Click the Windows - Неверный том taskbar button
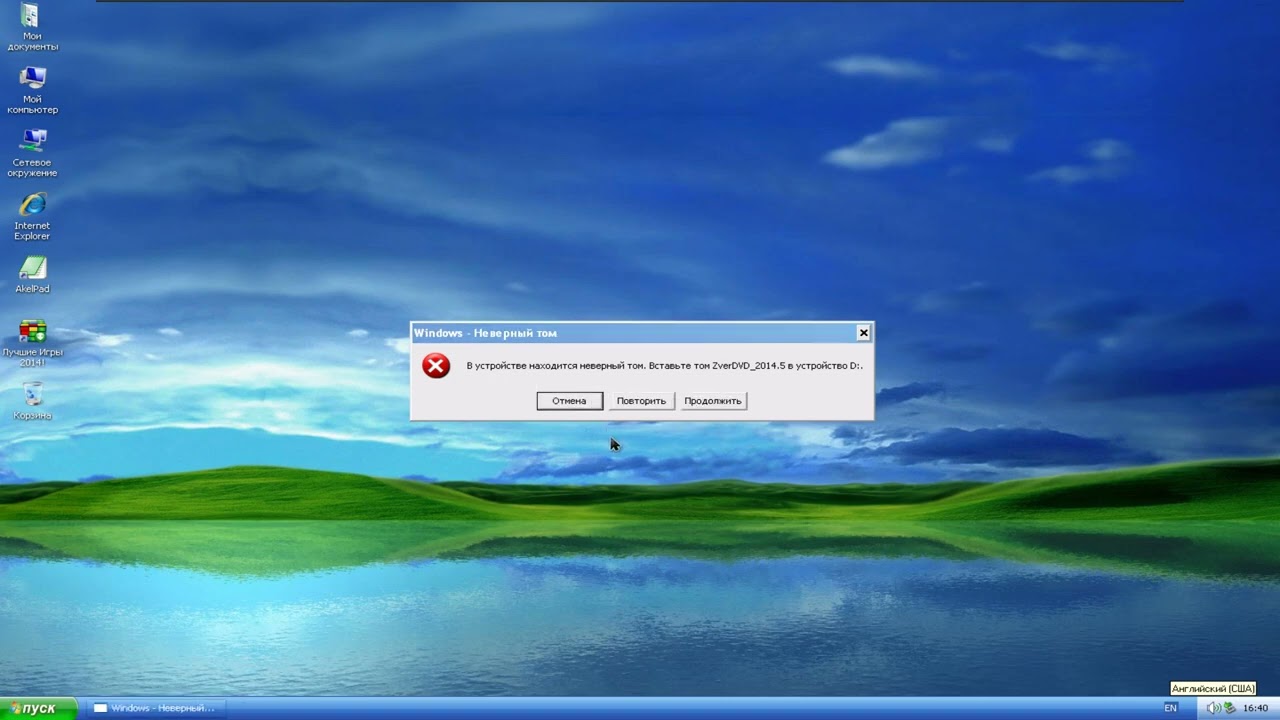This screenshot has width=1280, height=720. coord(155,708)
